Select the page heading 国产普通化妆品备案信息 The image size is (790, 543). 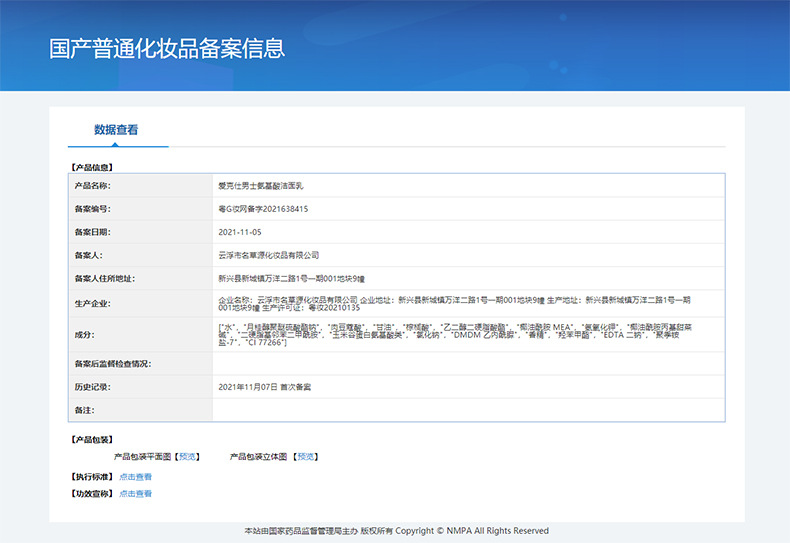tap(167, 49)
